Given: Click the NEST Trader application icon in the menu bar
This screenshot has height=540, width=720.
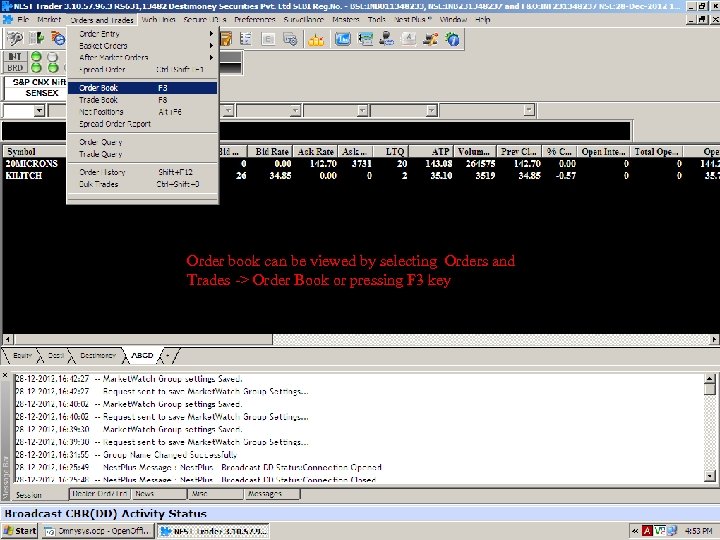Looking at the screenshot, I should pyautogui.click(x=7, y=19).
